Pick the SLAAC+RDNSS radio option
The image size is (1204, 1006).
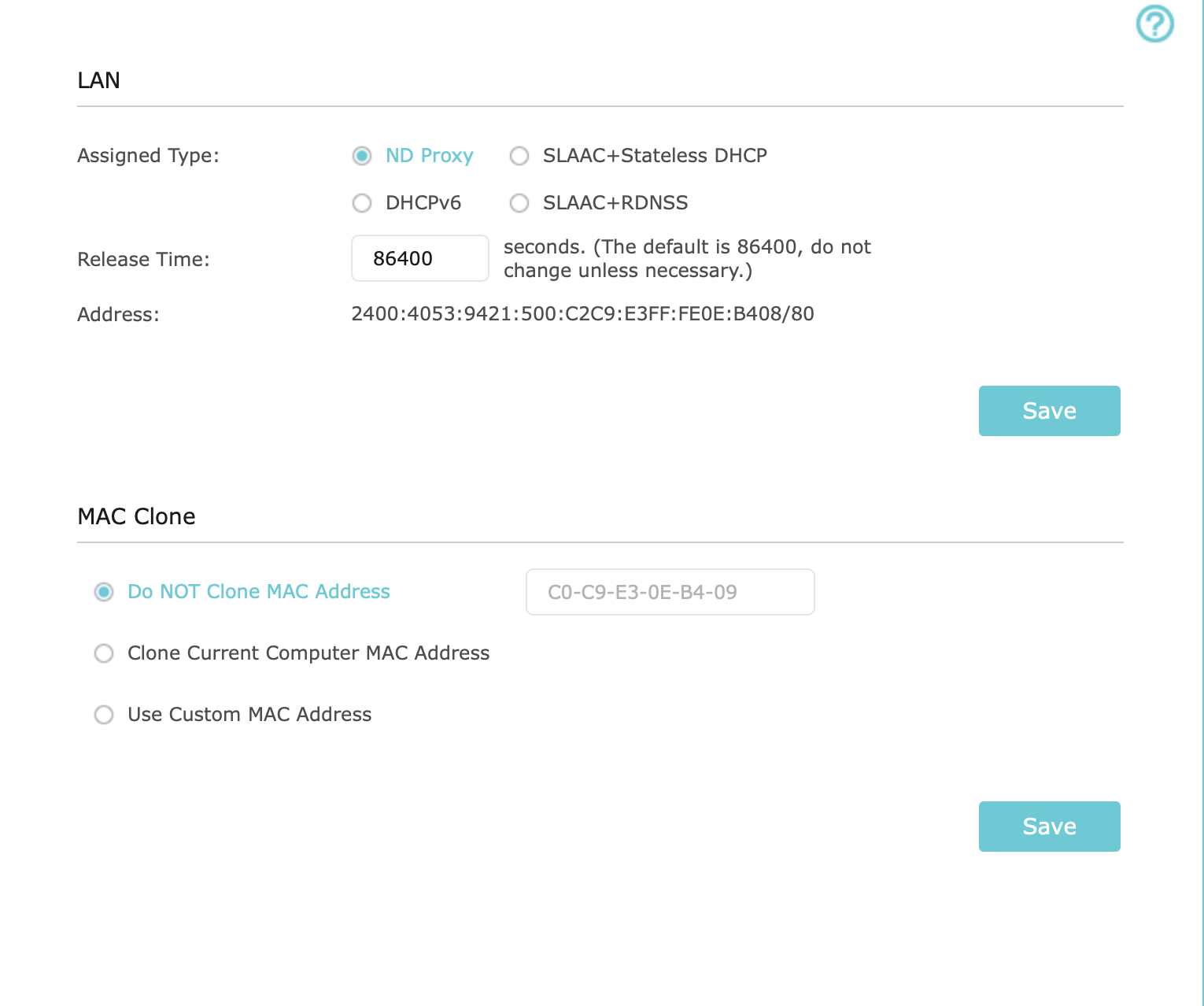519,203
